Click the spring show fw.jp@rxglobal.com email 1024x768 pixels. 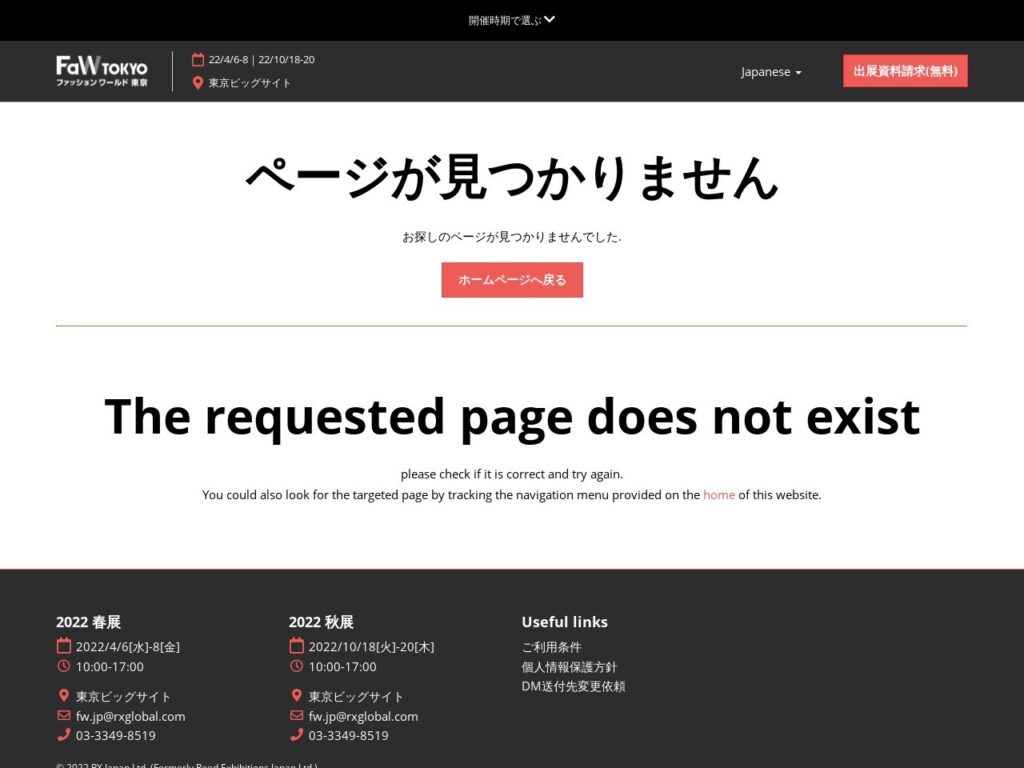click(130, 716)
